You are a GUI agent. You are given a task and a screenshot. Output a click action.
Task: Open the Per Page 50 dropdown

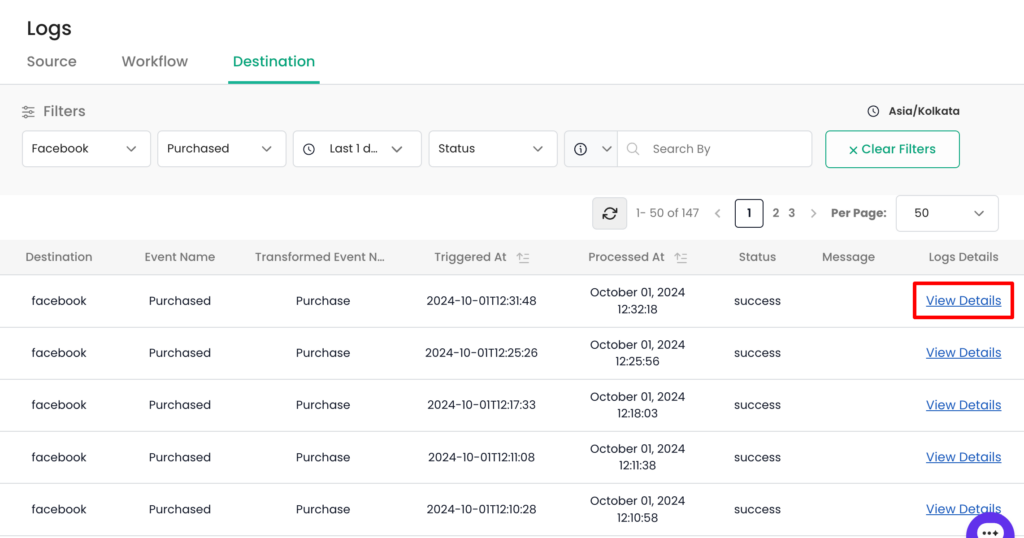click(947, 214)
